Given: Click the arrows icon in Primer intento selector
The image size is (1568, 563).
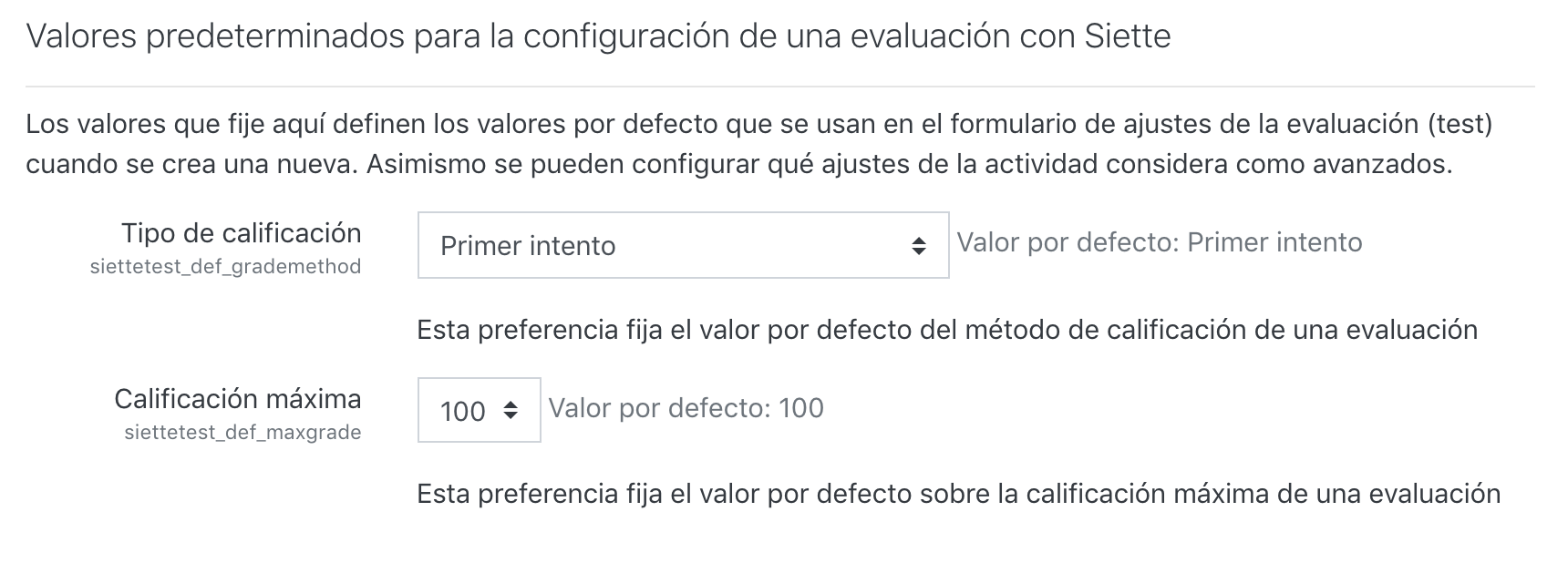Looking at the screenshot, I should (x=919, y=246).
